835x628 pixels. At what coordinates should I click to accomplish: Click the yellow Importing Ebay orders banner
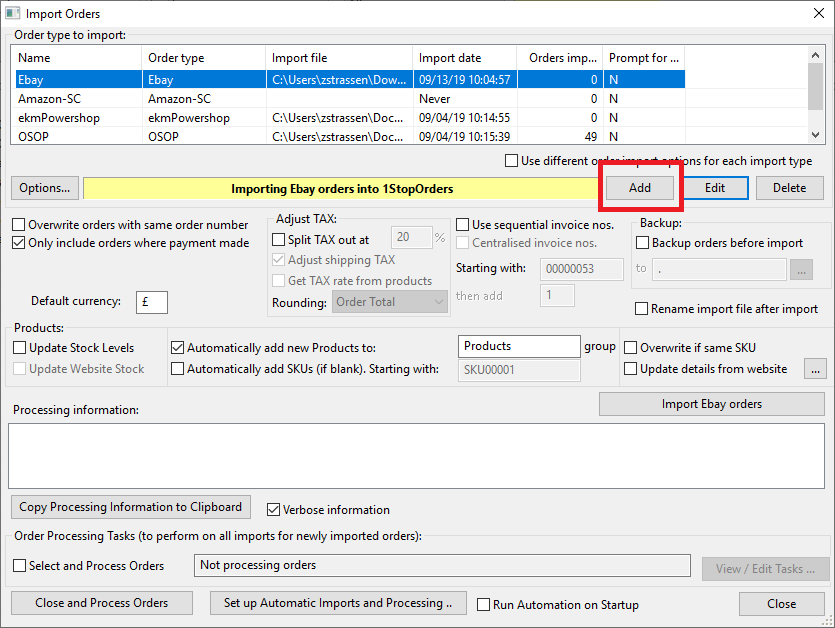pyautogui.click(x=341, y=189)
